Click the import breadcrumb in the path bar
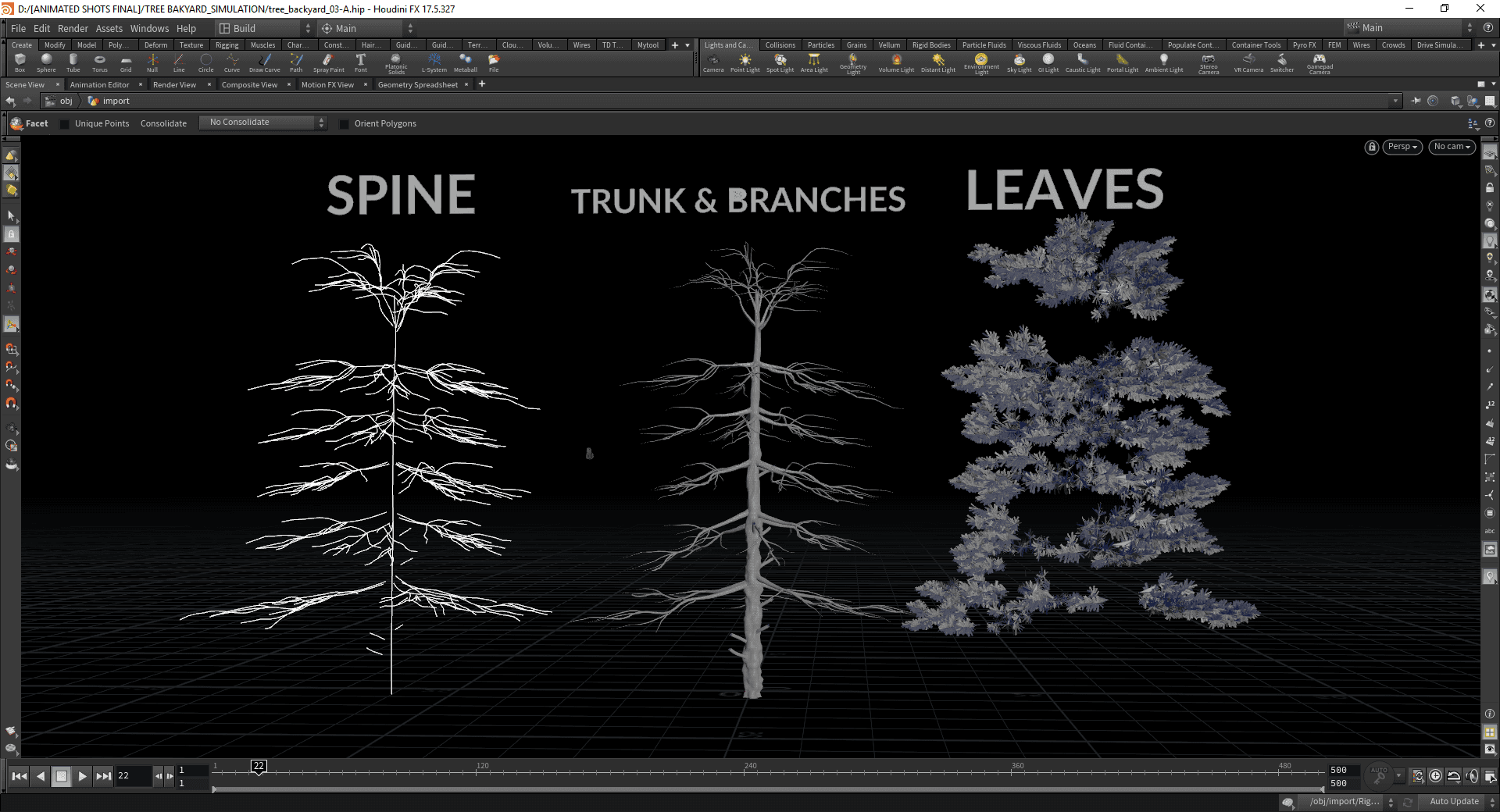 click(116, 101)
